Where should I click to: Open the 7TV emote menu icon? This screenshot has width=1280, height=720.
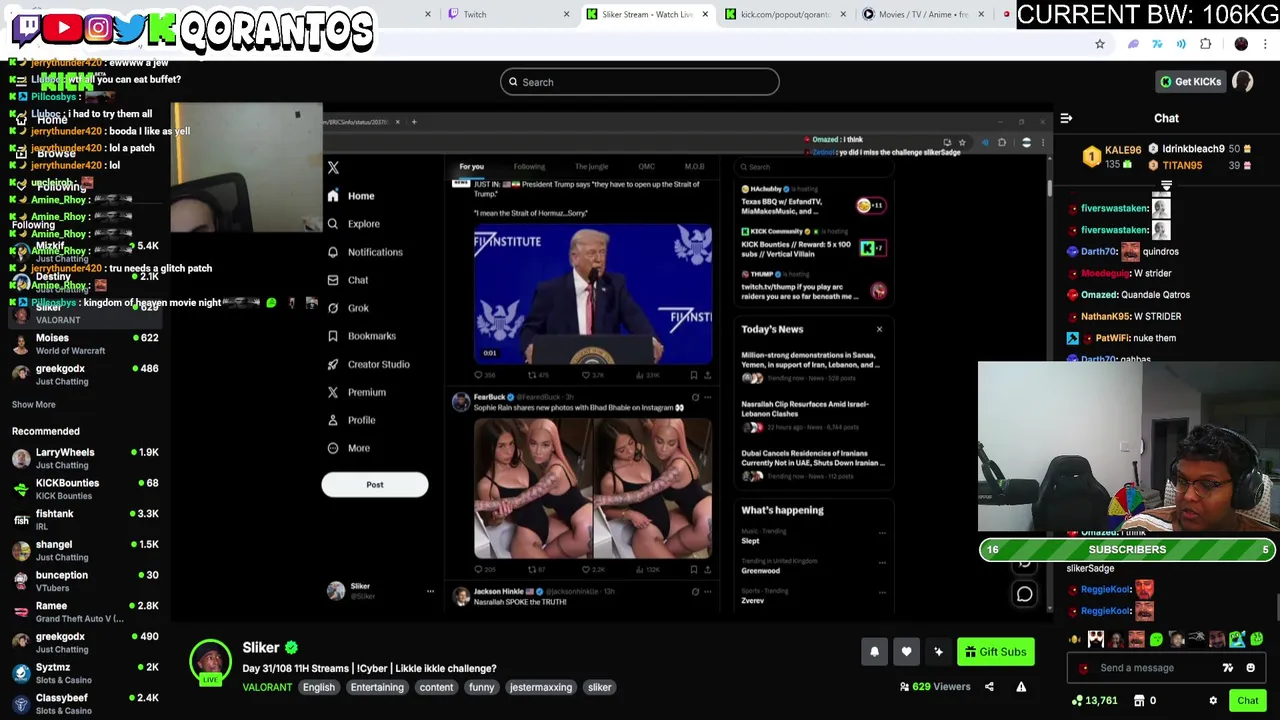coord(1228,668)
